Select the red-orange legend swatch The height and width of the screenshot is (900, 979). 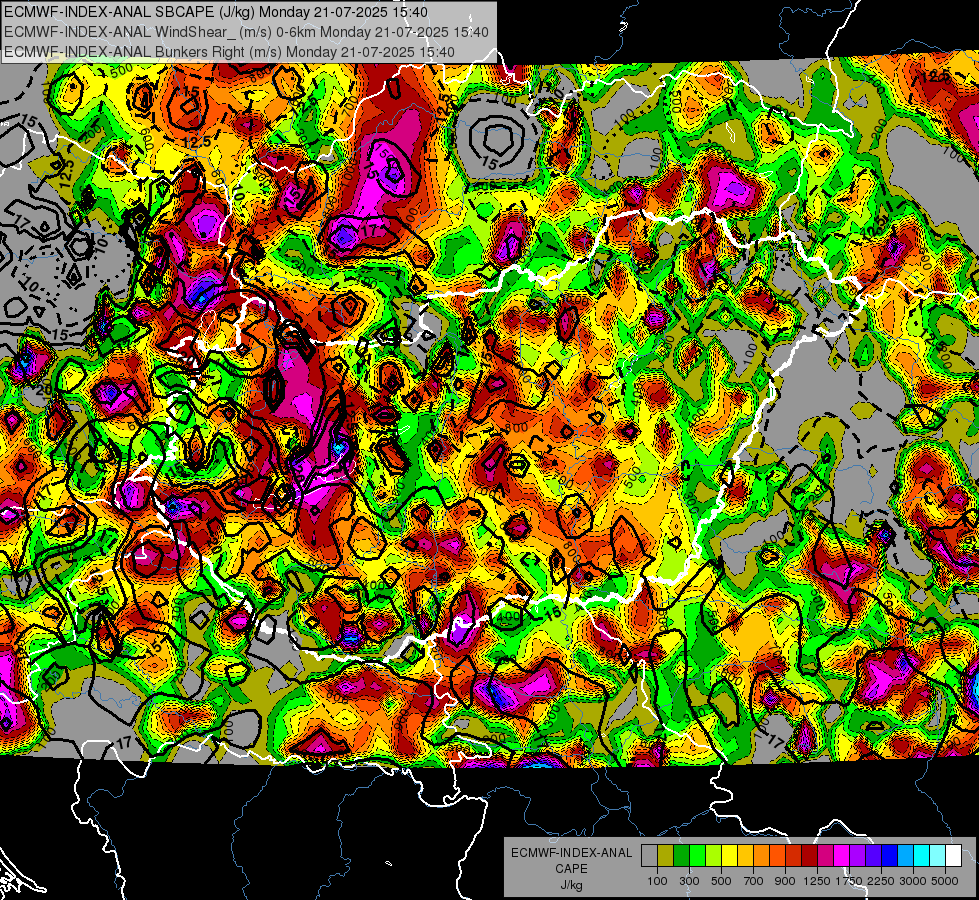pos(777,855)
